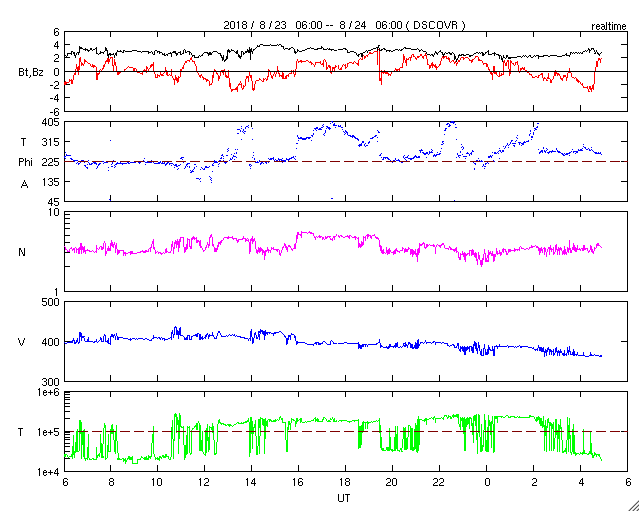
Task: Click the "T" label beside 1e+5
Action: click(x=20, y=432)
